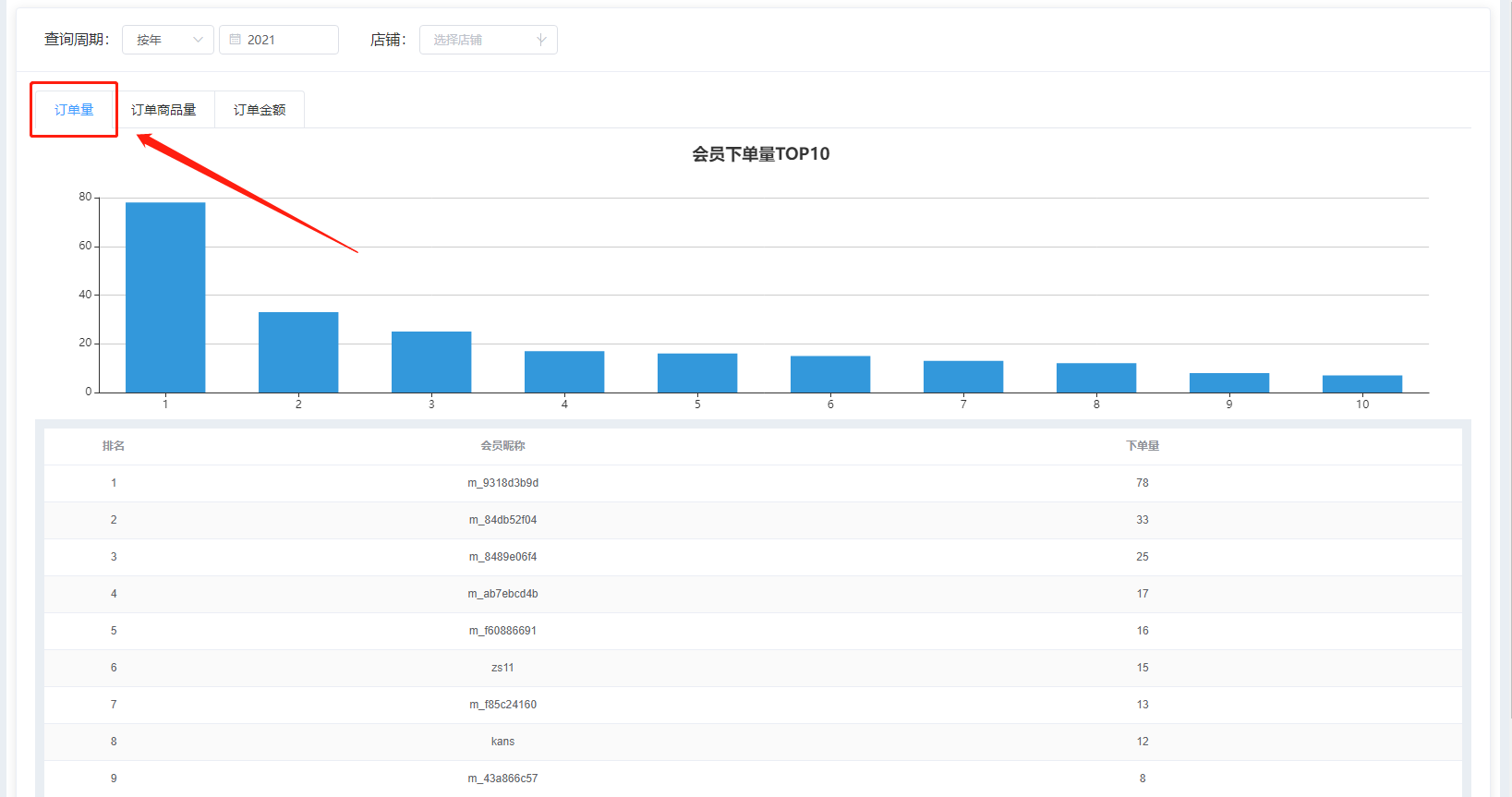Open the 订单金额 tab
Screen dimensions: 1512x797
260,110
